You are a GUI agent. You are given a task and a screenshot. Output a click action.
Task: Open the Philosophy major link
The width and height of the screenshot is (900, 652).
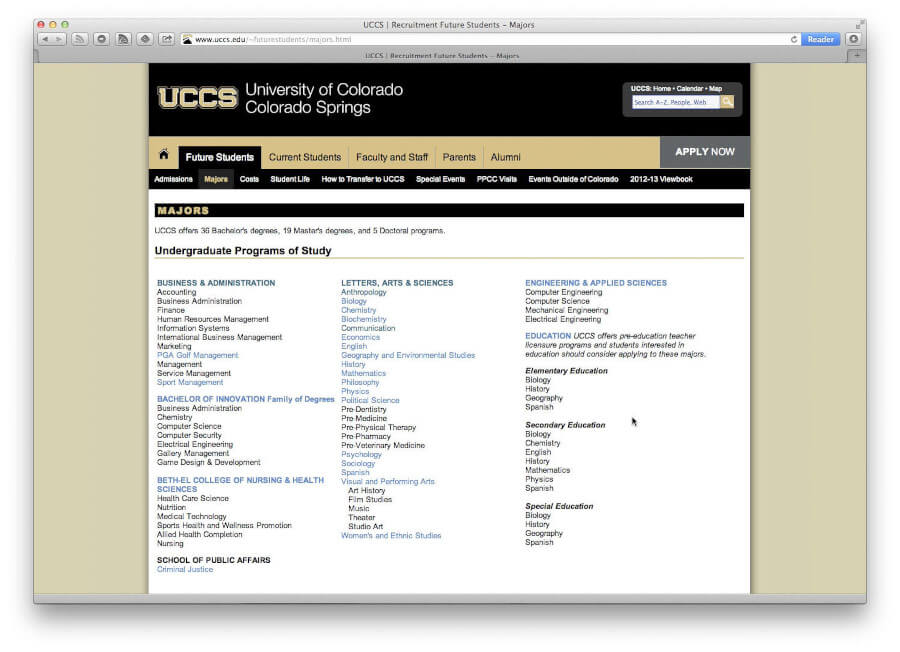360,382
